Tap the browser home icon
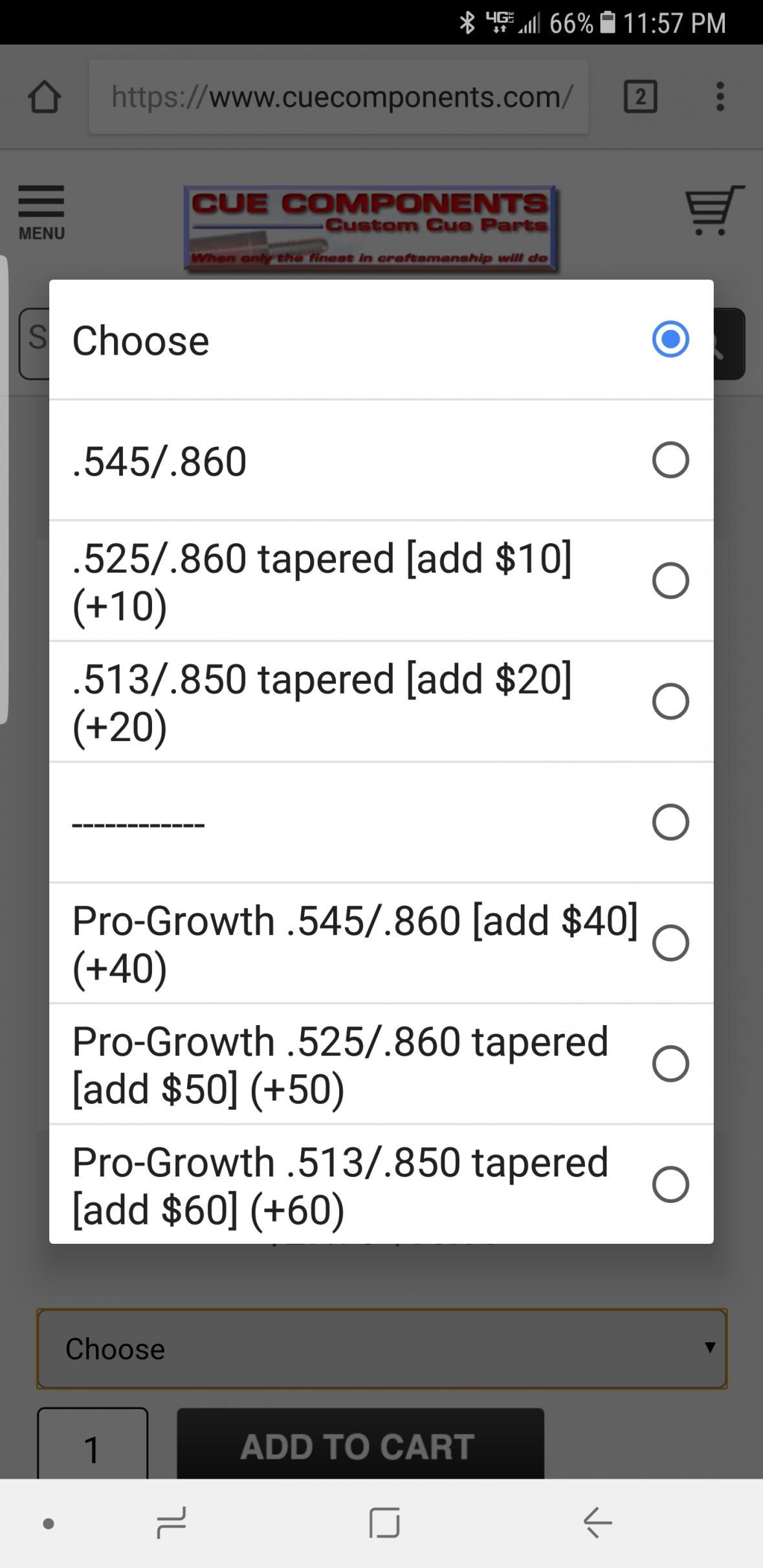Viewport: 763px width, 1568px height. coord(44,97)
